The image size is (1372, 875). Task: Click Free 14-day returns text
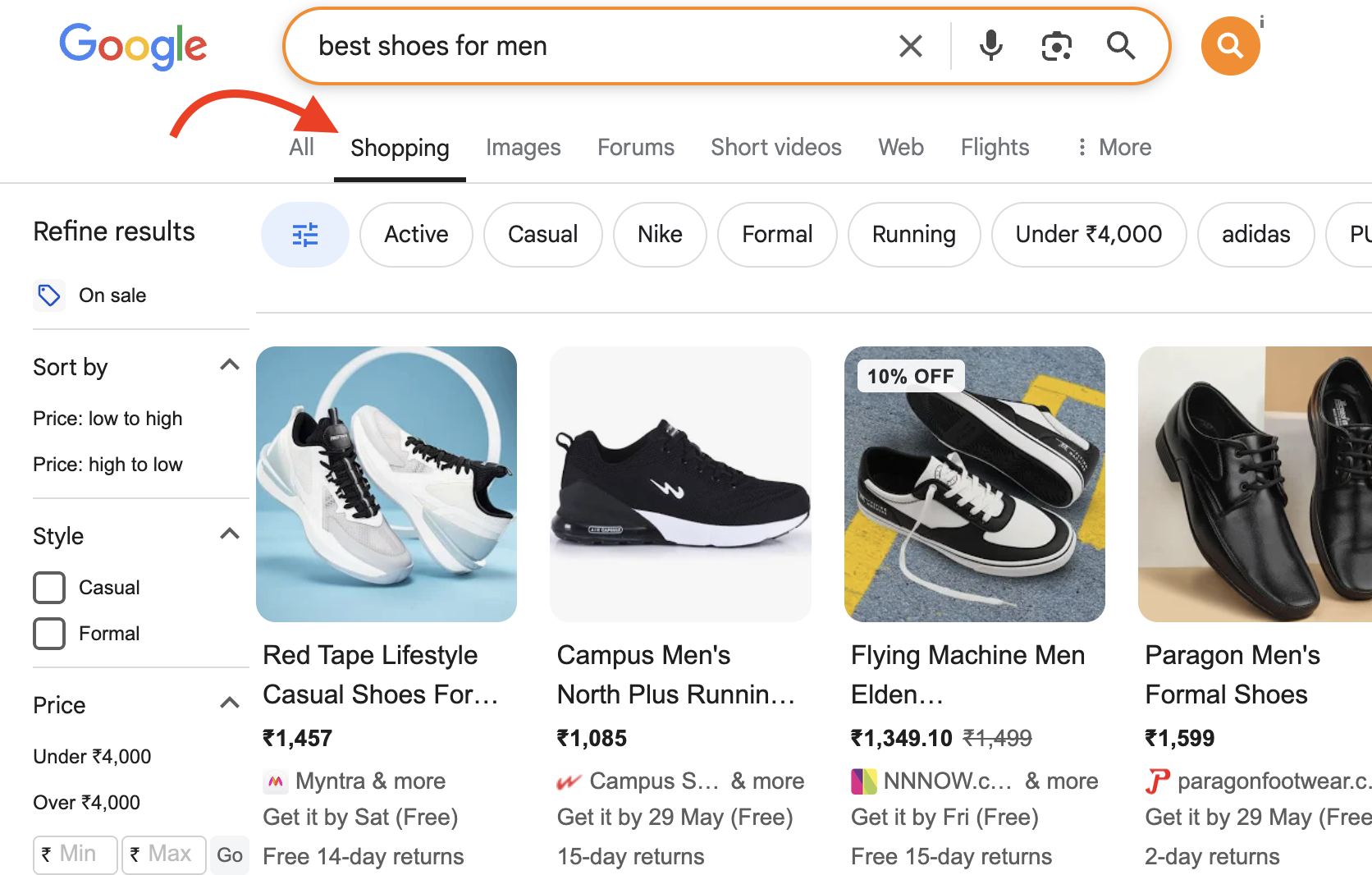coord(364,857)
